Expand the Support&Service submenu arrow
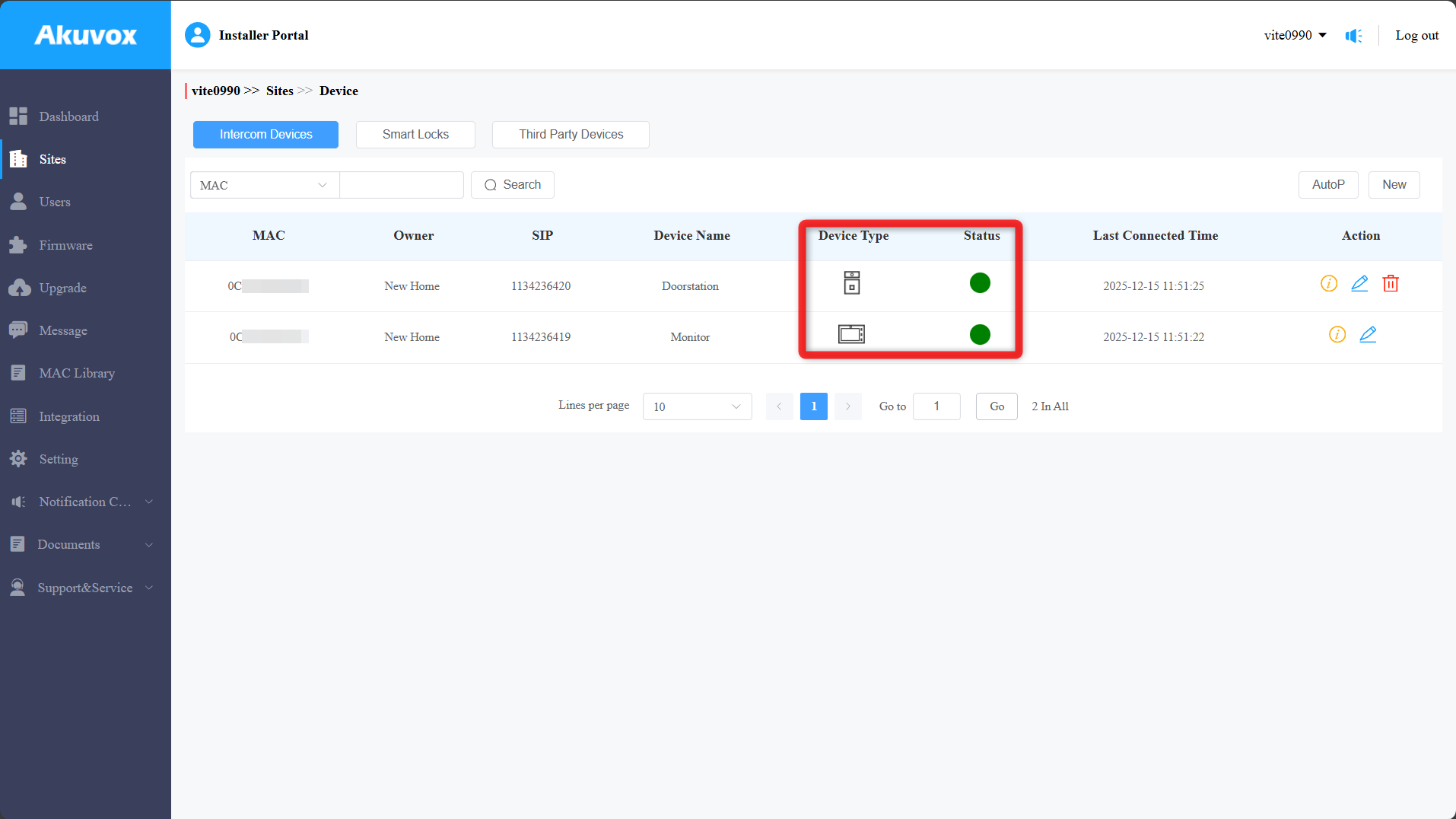This screenshot has height=819, width=1456. pyautogui.click(x=149, y=588)
